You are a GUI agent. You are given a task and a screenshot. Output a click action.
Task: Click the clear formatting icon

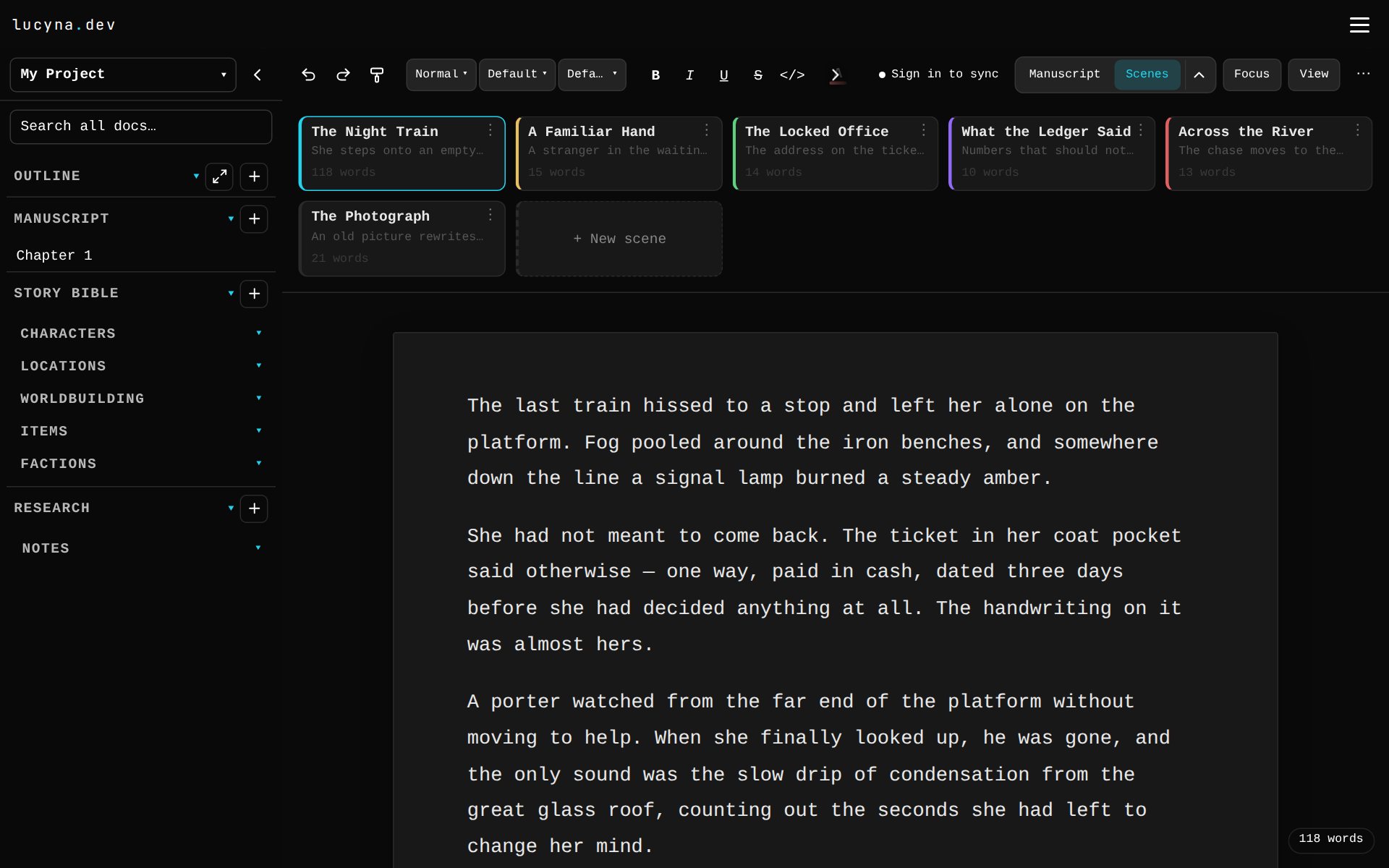click(x=836, y=75)
